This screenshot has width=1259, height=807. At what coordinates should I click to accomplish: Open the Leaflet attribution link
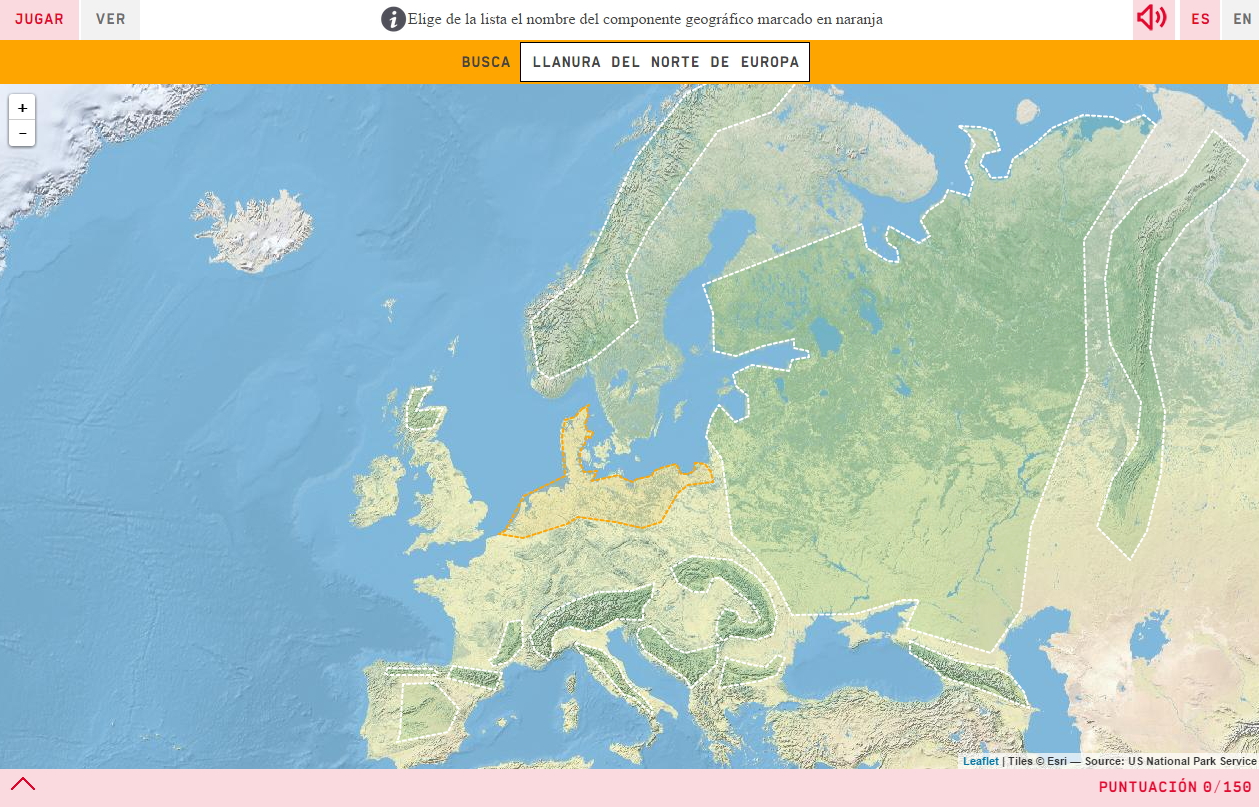(x=980, y=761)
